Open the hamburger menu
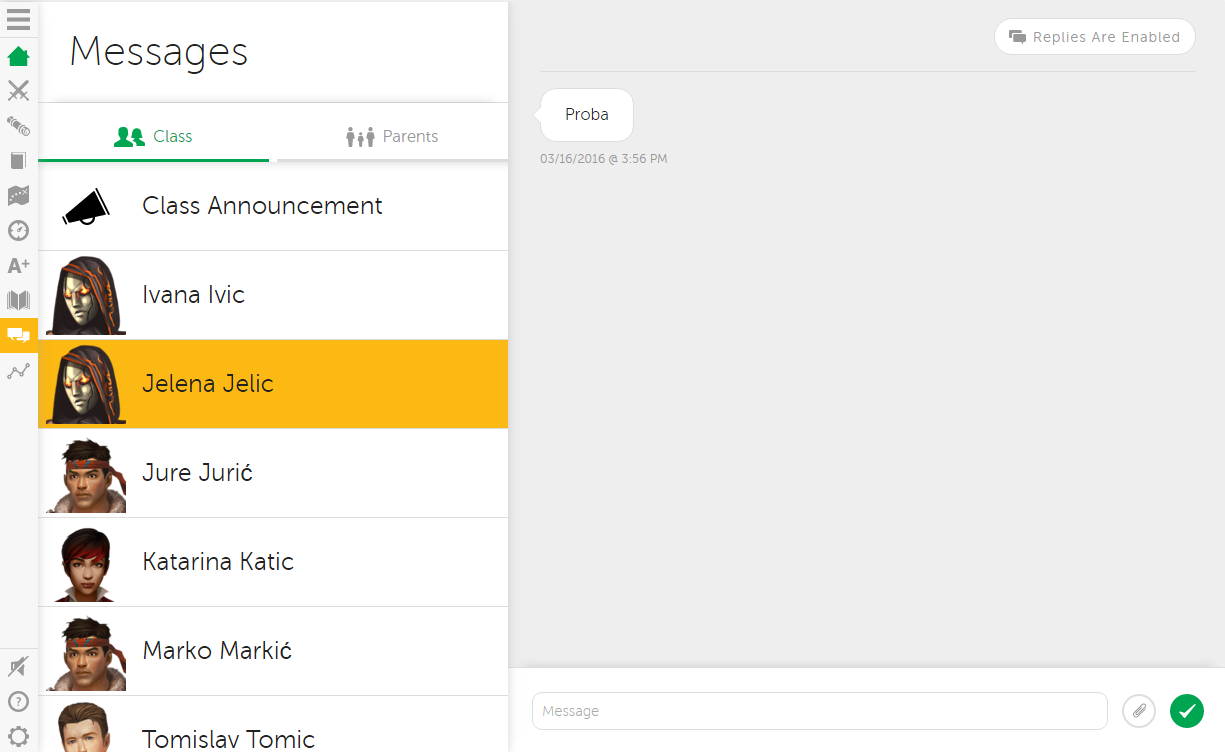Image resolution: width=1225 pixels, height=752 pixels. [x=18, y=19]
